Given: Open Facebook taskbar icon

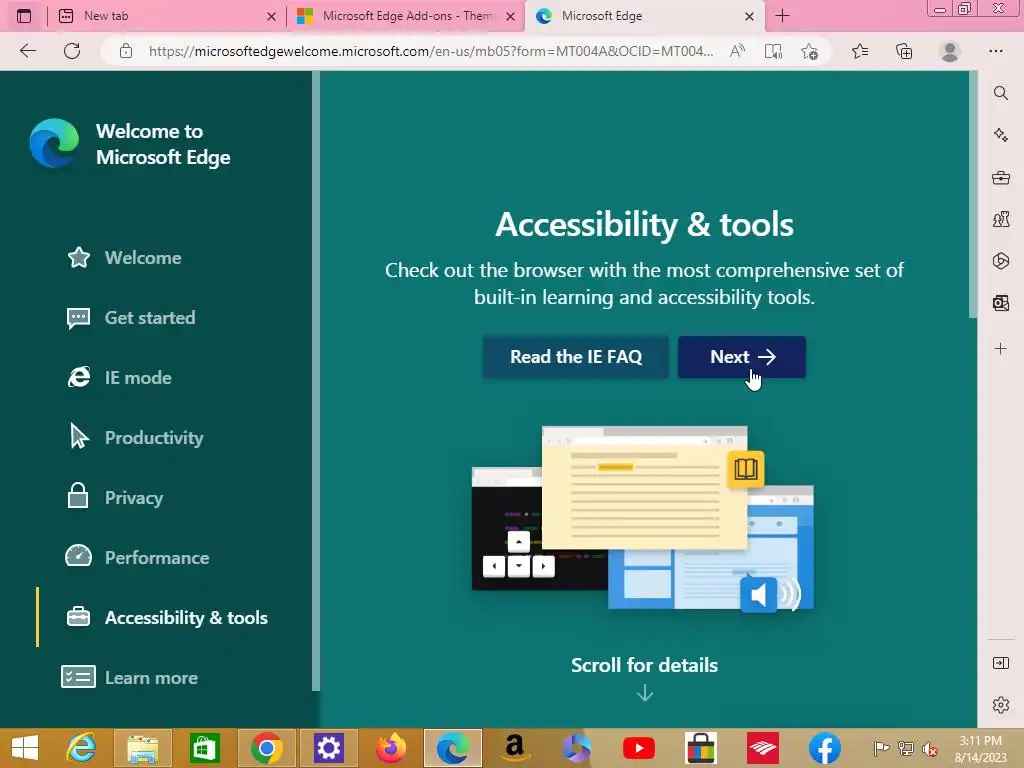Looking at the screenshot, I should 825,748.
